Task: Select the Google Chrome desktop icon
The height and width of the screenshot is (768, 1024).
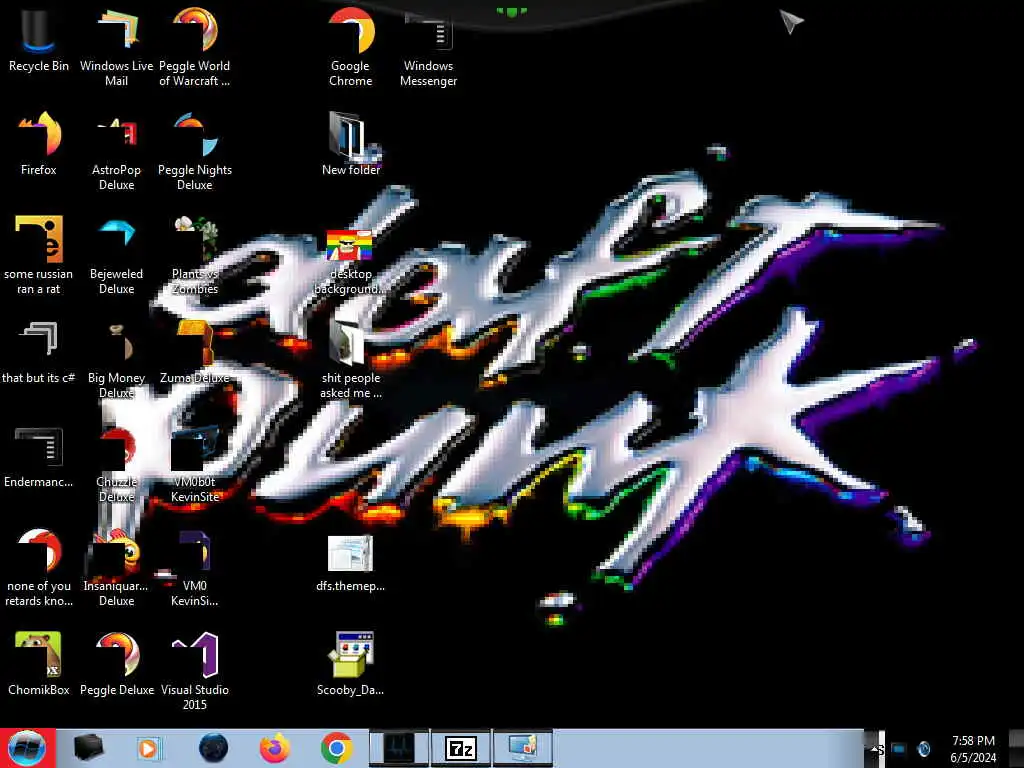Action: pyautogui.click(x=351, y=47)
